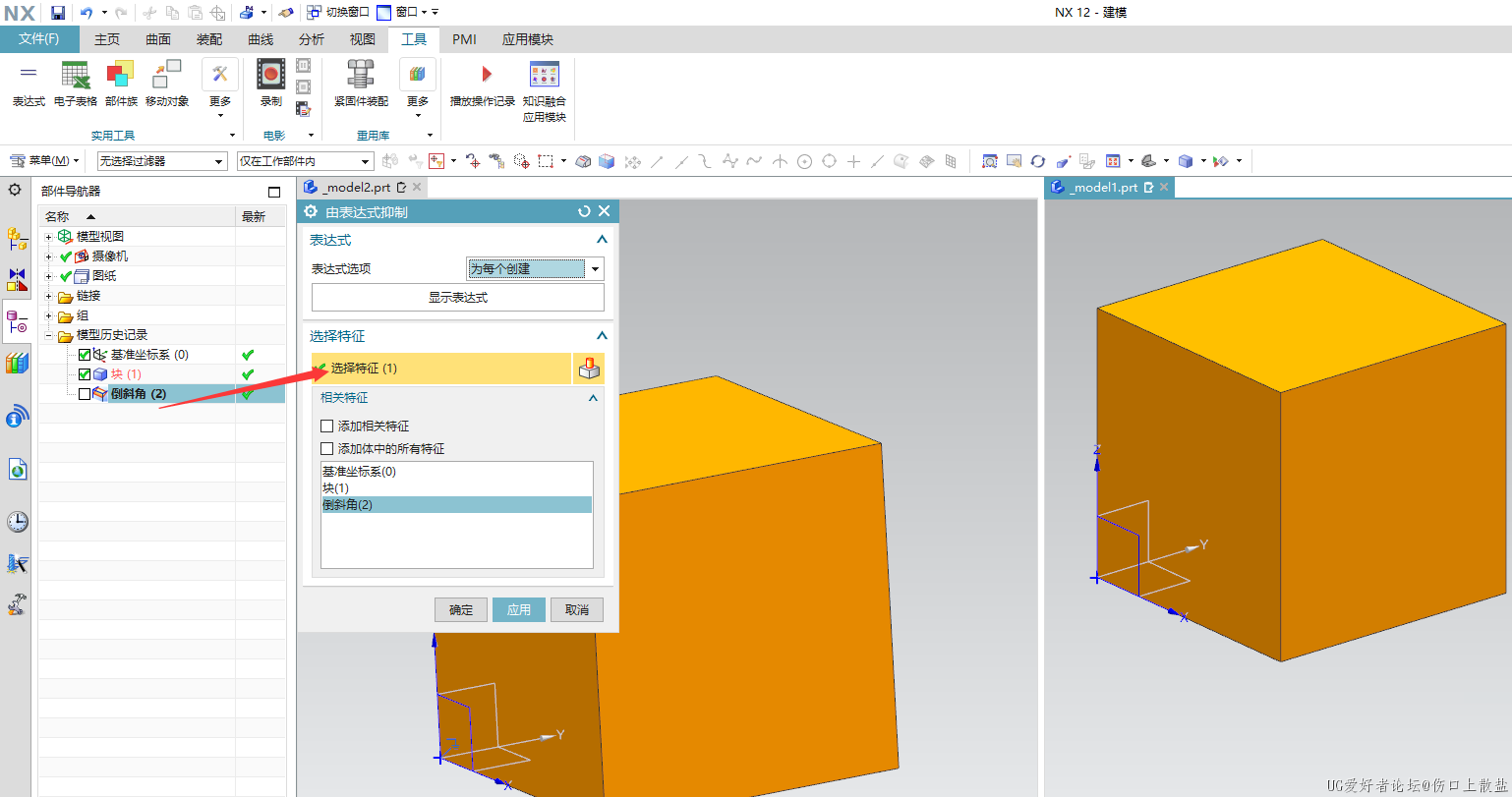Open the Assembly Navigator sidebar icon

coord(17,238)
